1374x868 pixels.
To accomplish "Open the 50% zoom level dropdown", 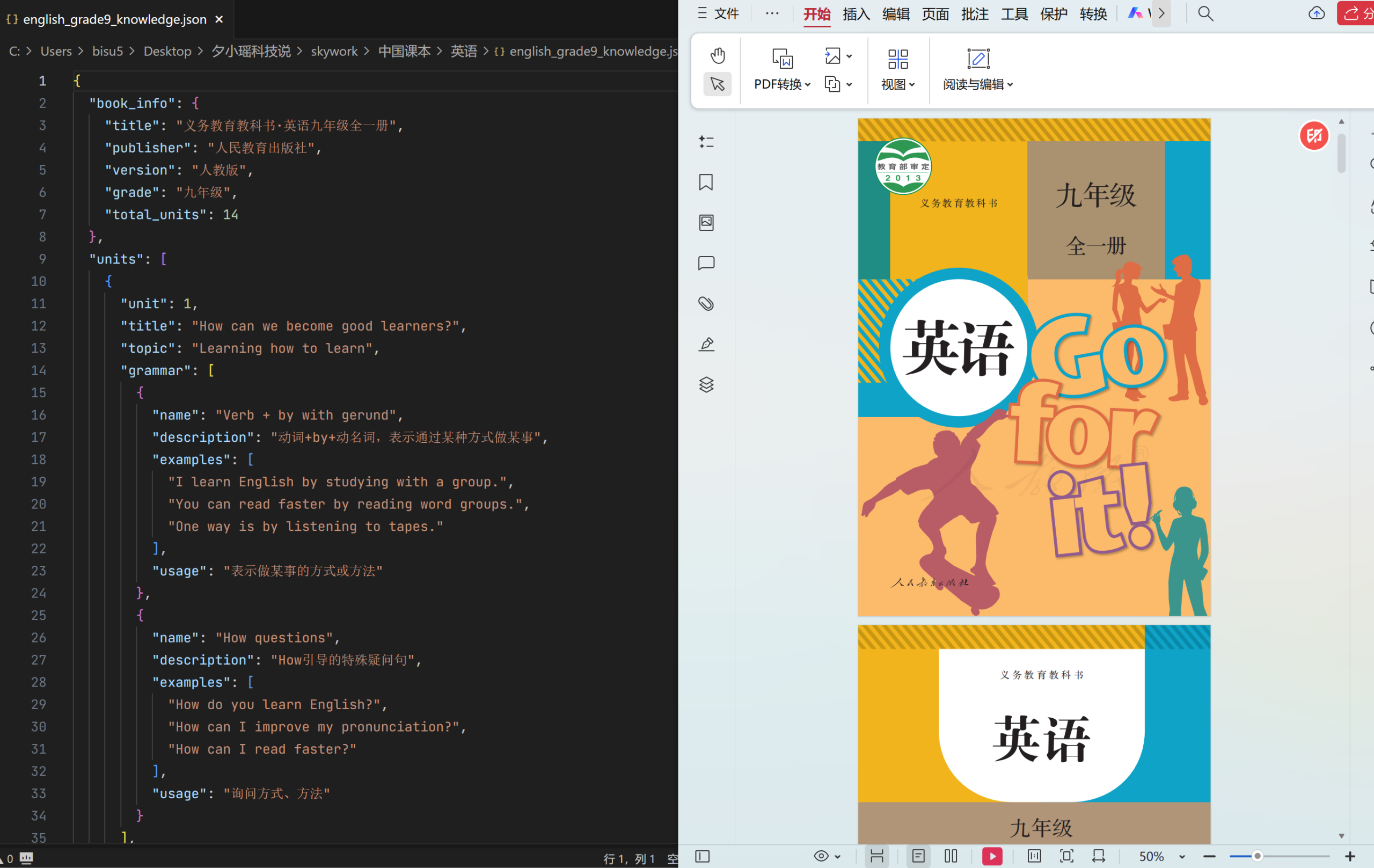I will pyautogui.click(x=1158, y=856).
